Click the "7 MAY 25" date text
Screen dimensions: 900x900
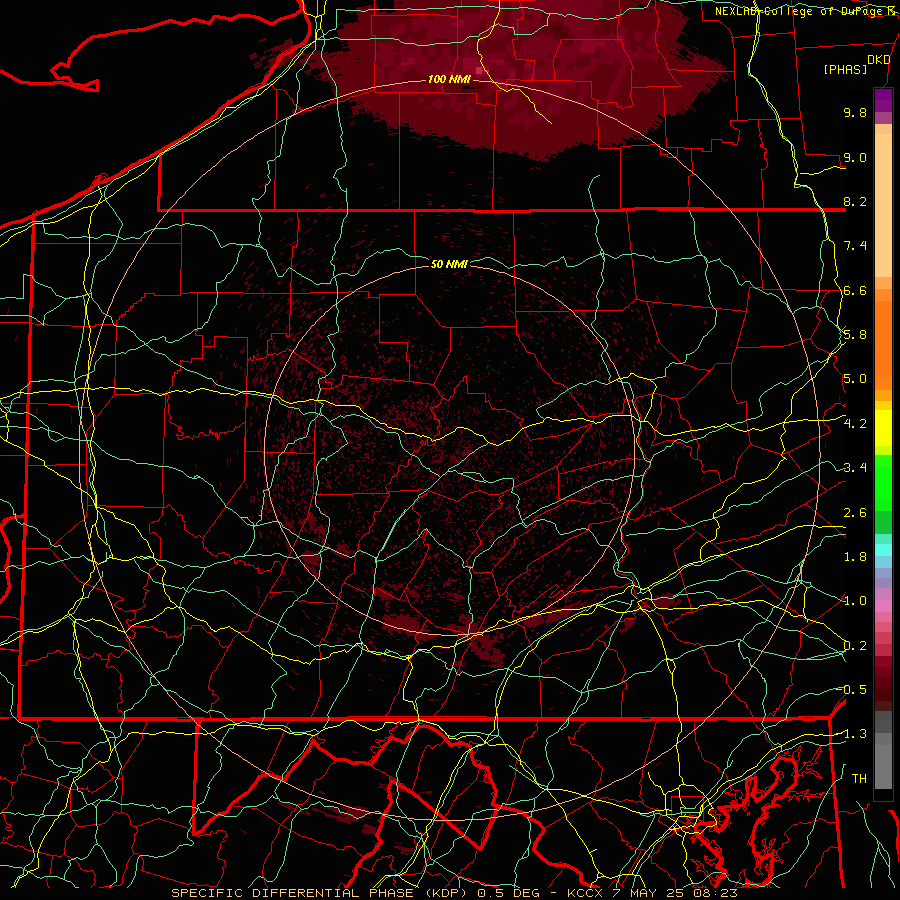[x=647, y=893]
